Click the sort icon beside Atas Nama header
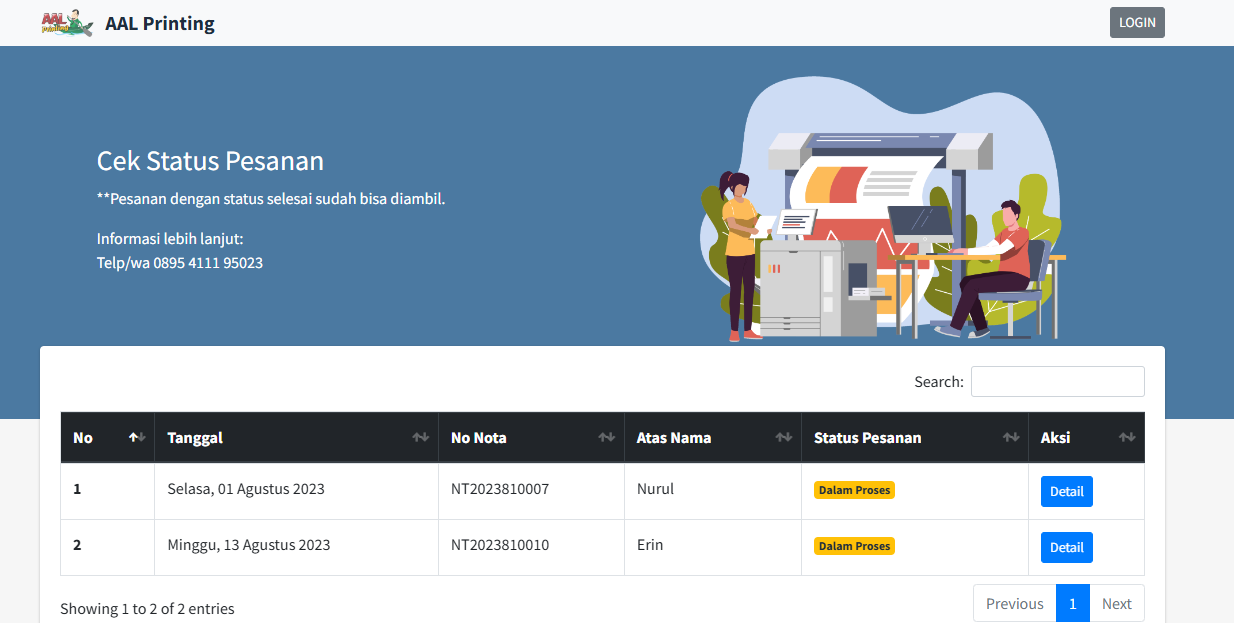This screenshot has width=1234, height=623. tap(785, 437)
